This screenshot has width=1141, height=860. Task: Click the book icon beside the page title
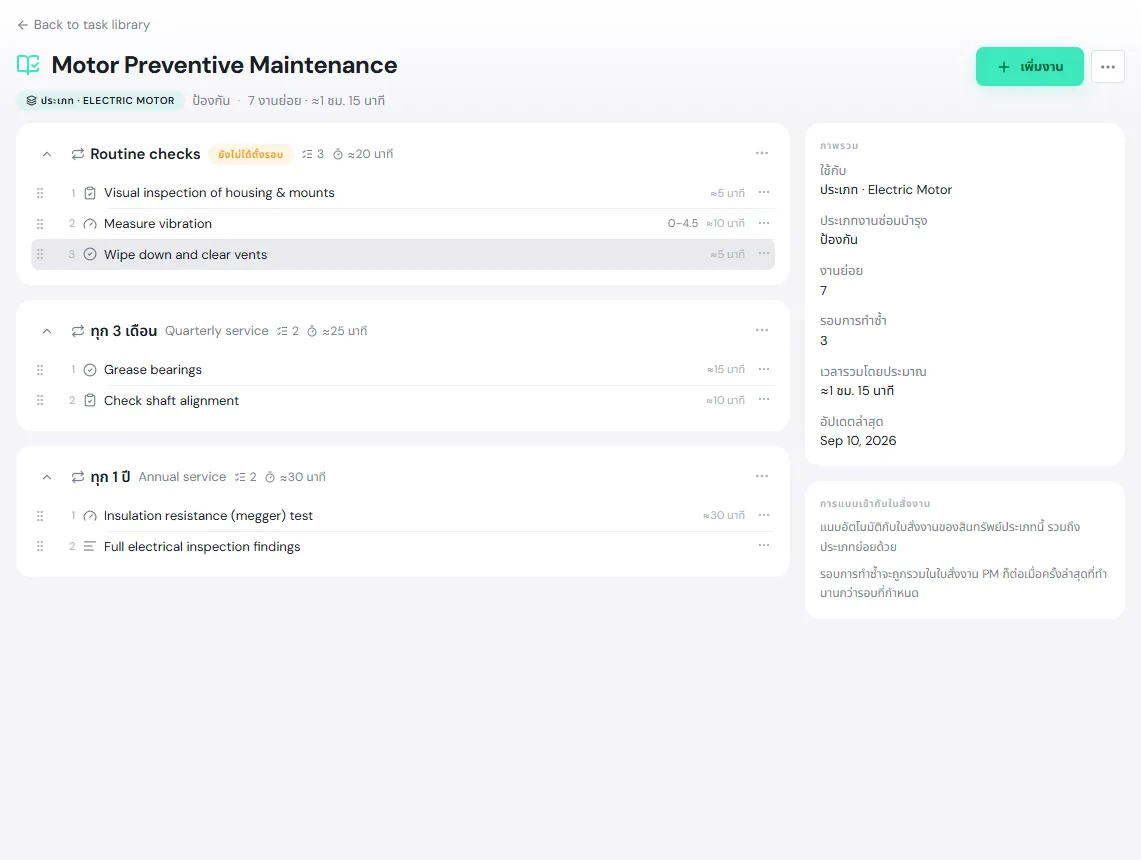[28, 65]
